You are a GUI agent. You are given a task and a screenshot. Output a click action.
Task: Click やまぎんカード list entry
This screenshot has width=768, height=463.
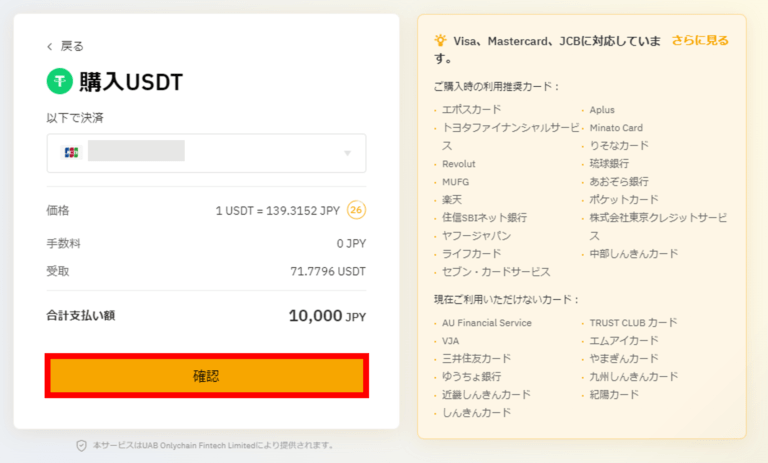624,359
